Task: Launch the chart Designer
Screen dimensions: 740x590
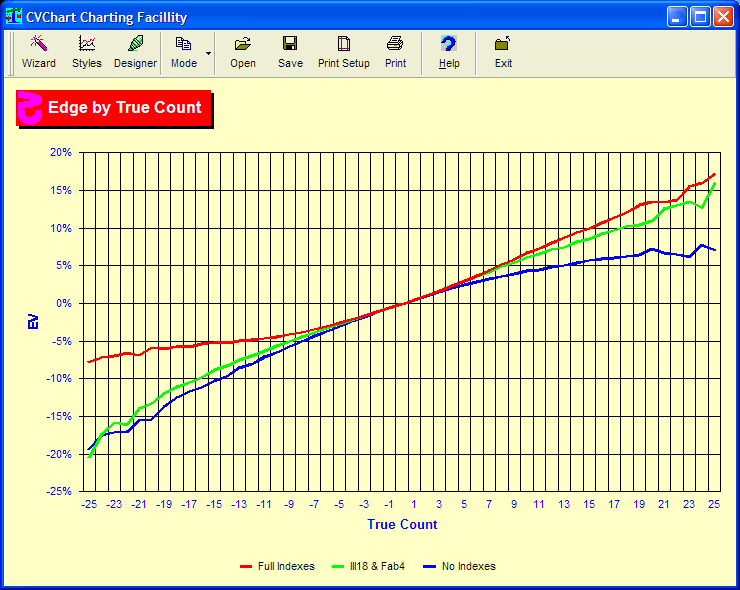Action: (x=135, y=52)
